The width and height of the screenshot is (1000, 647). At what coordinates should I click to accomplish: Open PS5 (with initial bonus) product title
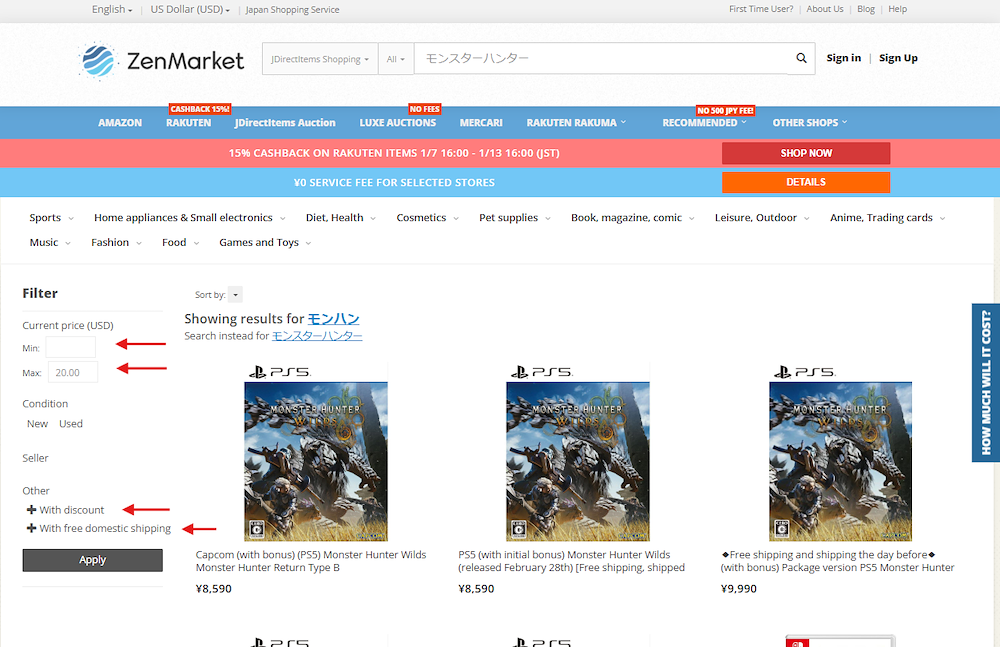point(571,561)
